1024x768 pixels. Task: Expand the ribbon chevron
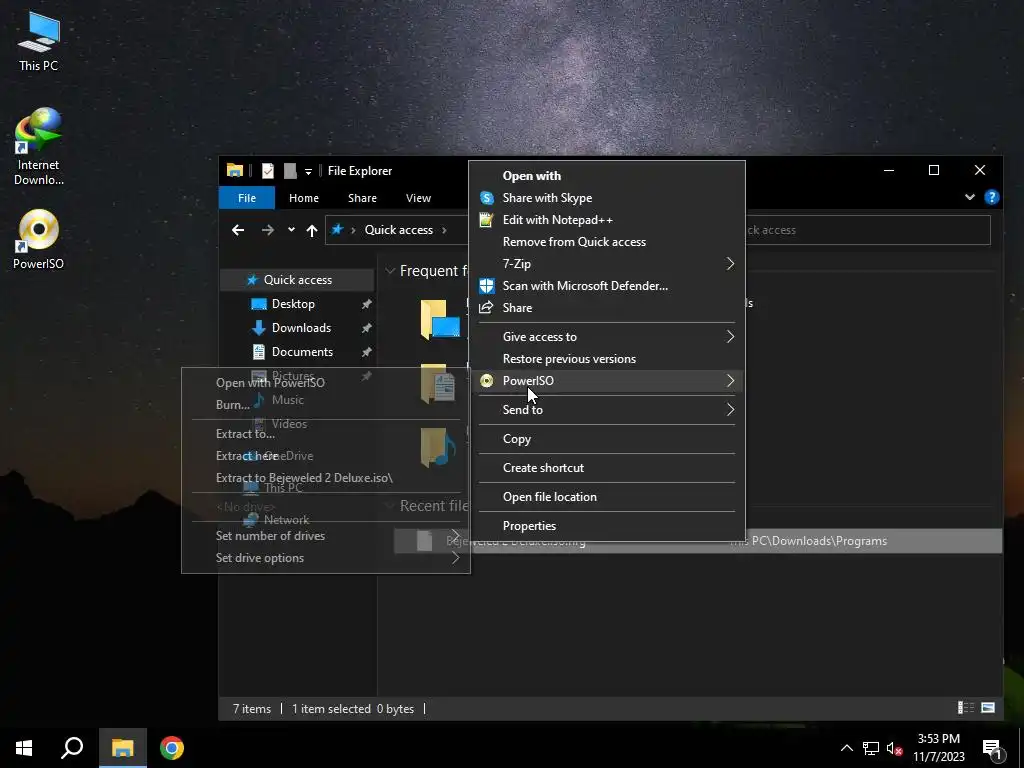[970, 197]
